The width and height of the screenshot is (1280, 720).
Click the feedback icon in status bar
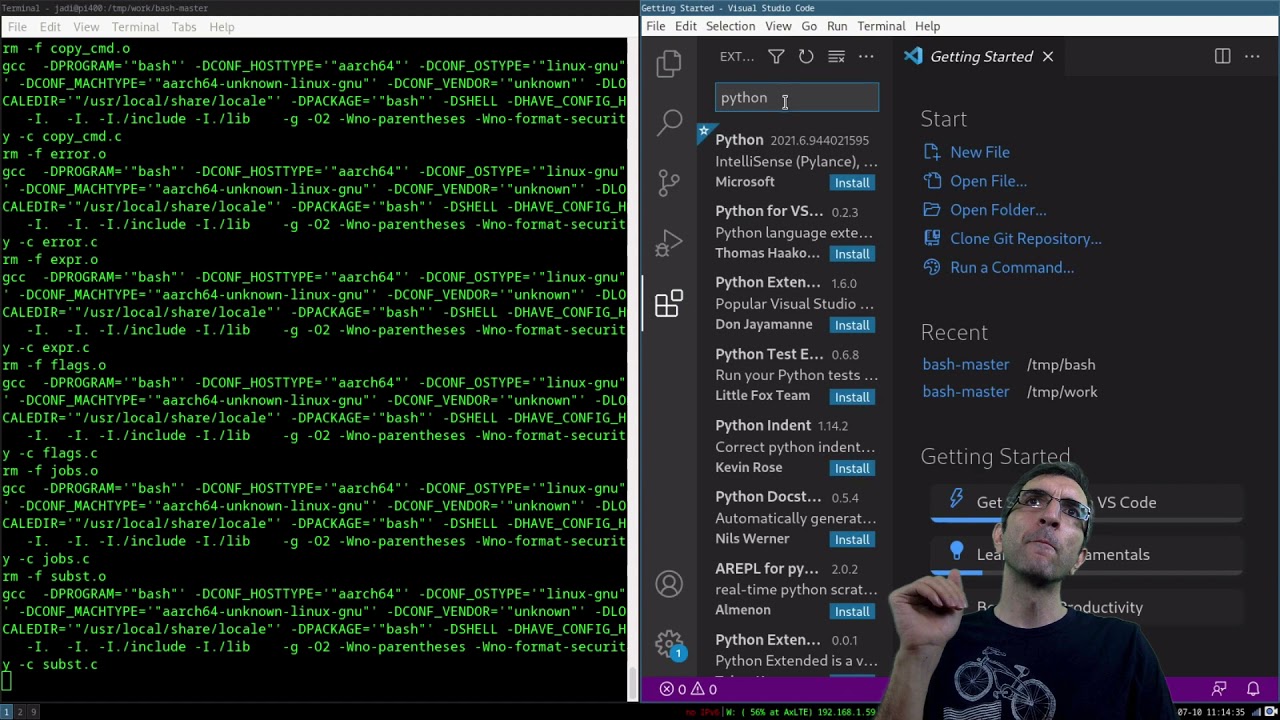coord(1219,689)
